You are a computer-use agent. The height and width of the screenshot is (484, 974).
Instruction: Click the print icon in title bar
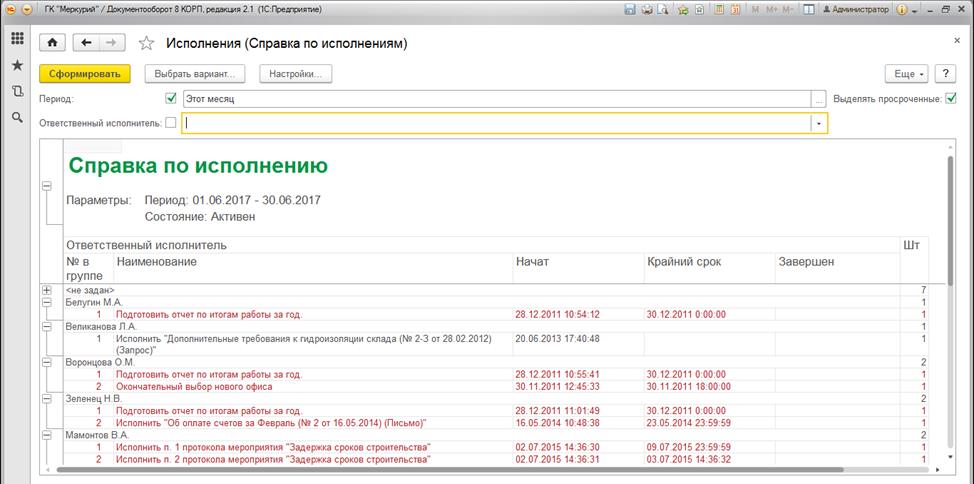pos(647,9)
